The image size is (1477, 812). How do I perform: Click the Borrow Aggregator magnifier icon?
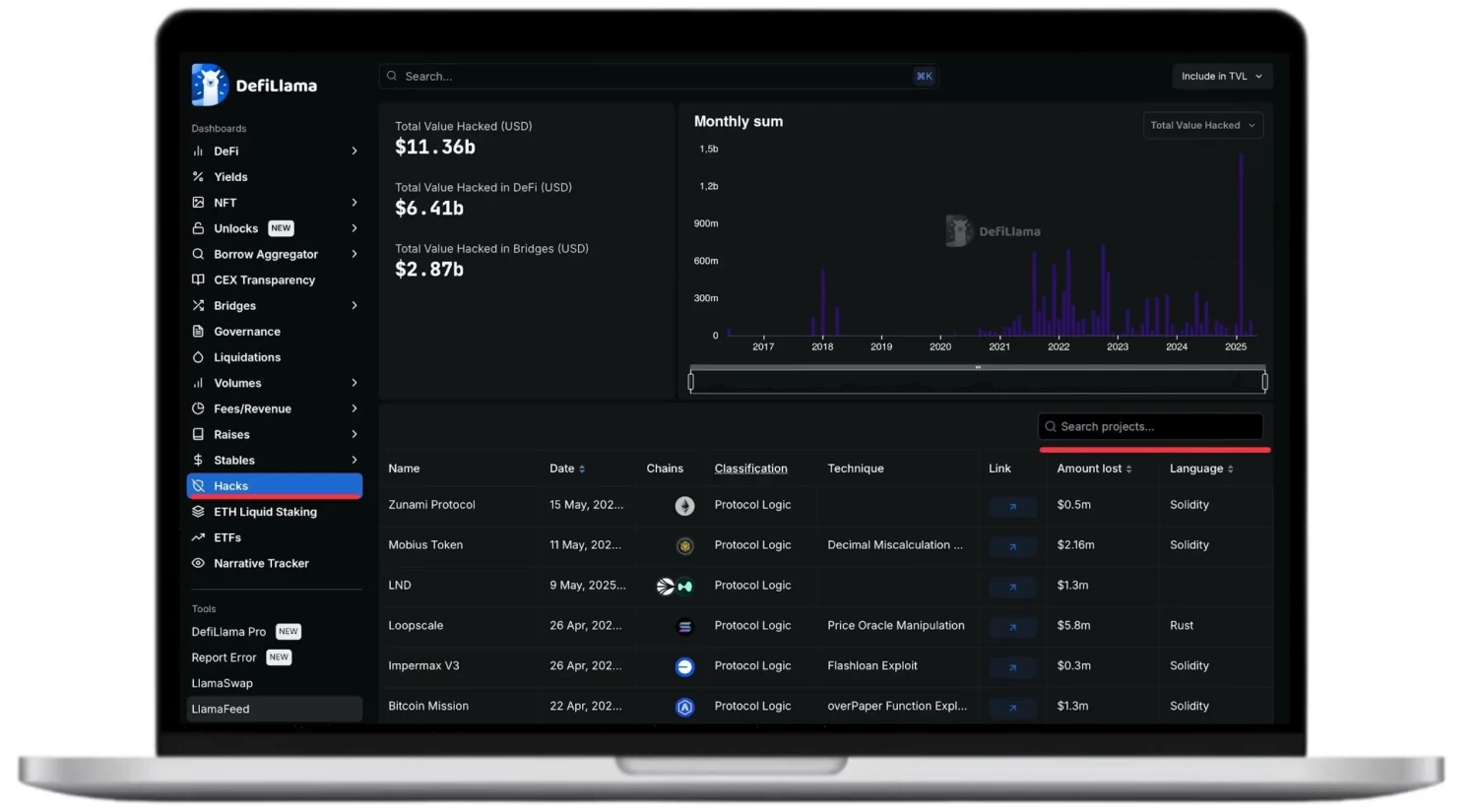point(198,254)
